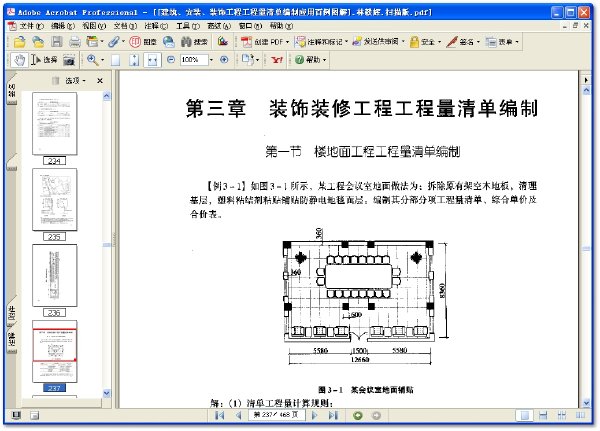Click the thumbnail panel scroll-down arrow

click(107, 393)
